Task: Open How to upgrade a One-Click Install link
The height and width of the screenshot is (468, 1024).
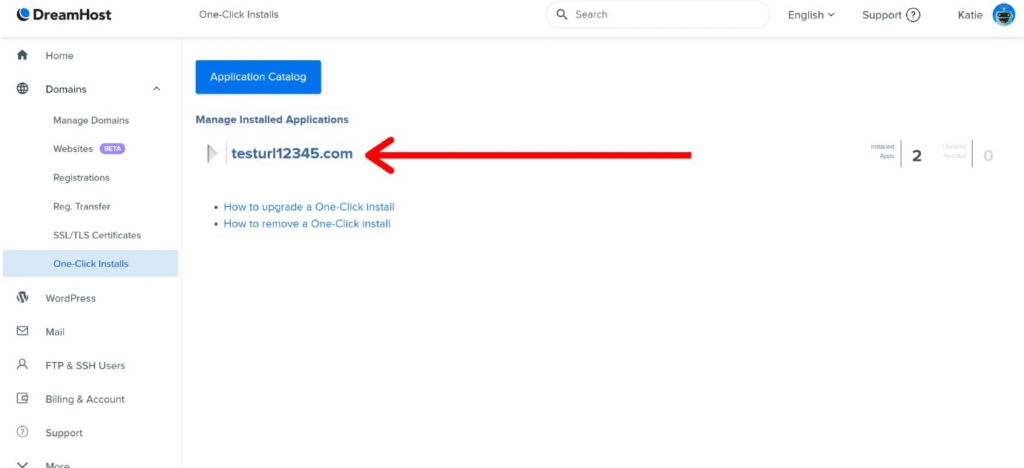Action: coord(309,207)
